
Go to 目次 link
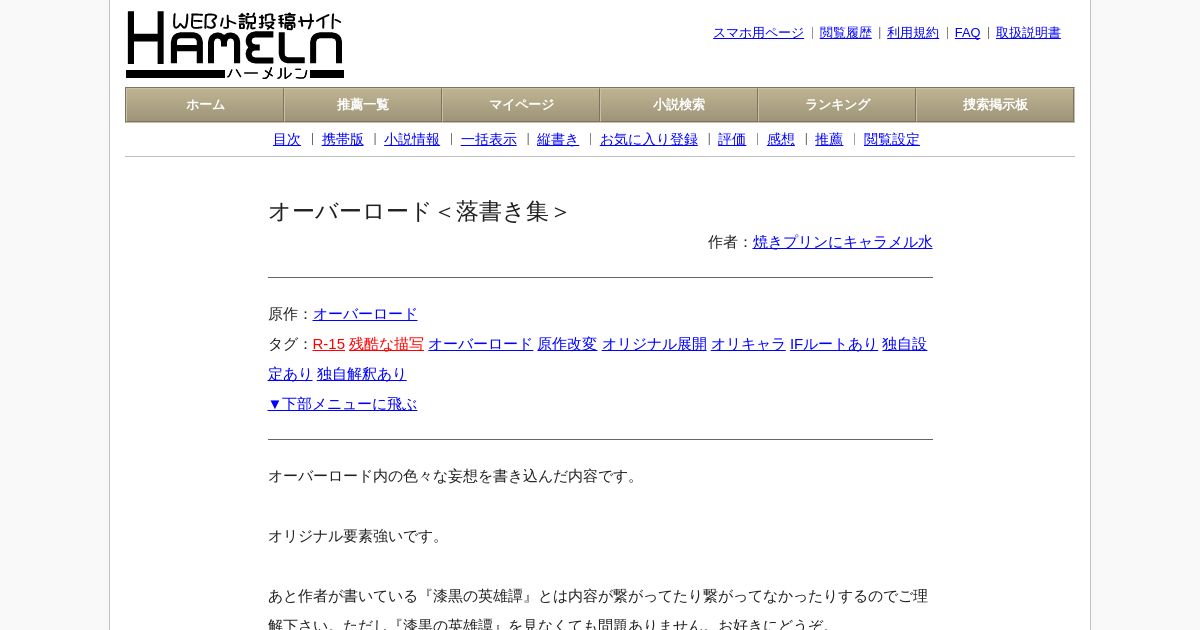(287, 140)
